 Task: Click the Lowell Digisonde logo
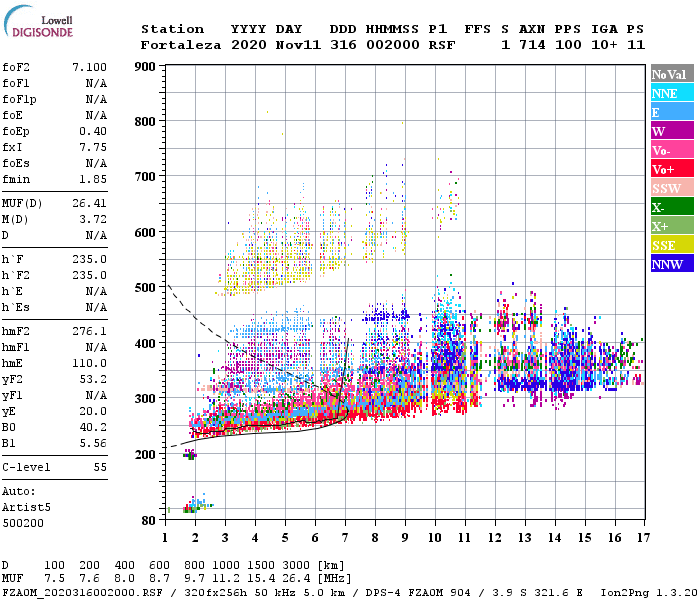click(x=38, y=21)
